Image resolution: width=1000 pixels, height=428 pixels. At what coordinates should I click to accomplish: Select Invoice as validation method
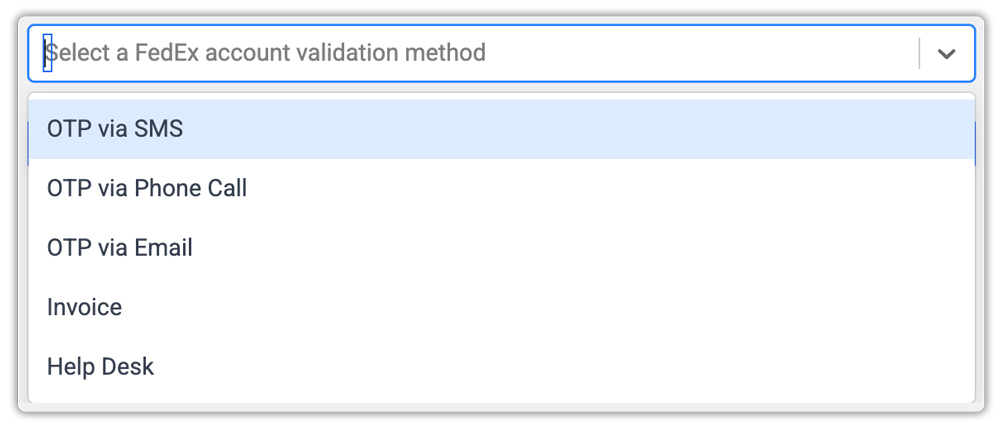(84, 307)
